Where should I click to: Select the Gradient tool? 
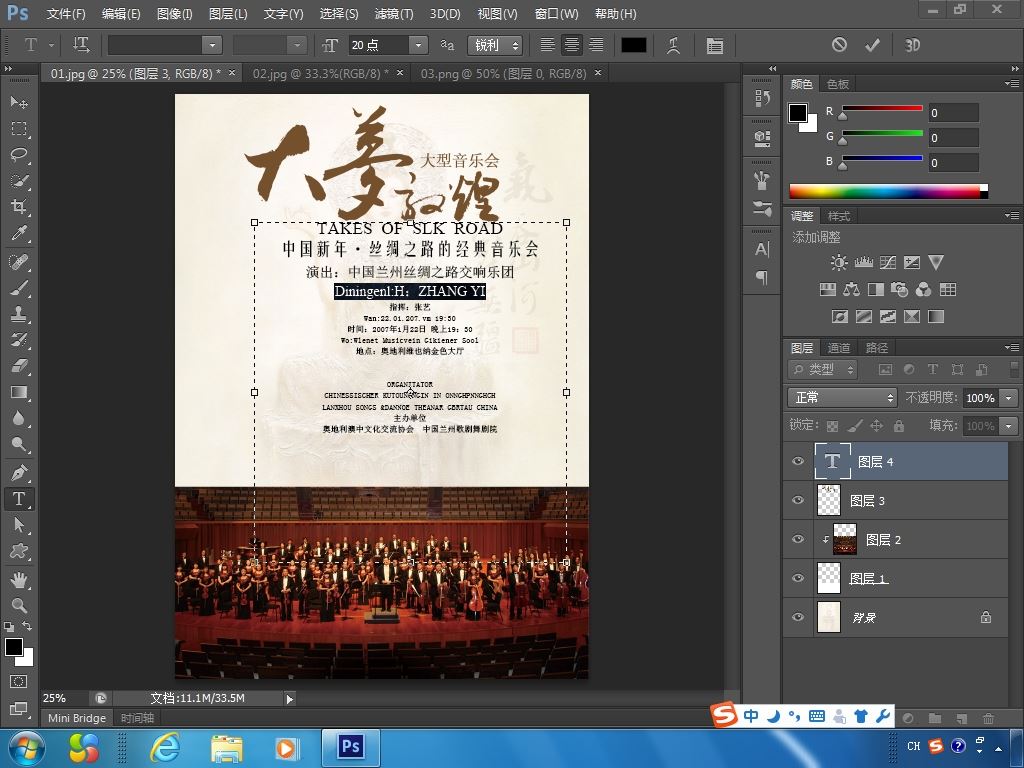19,392
